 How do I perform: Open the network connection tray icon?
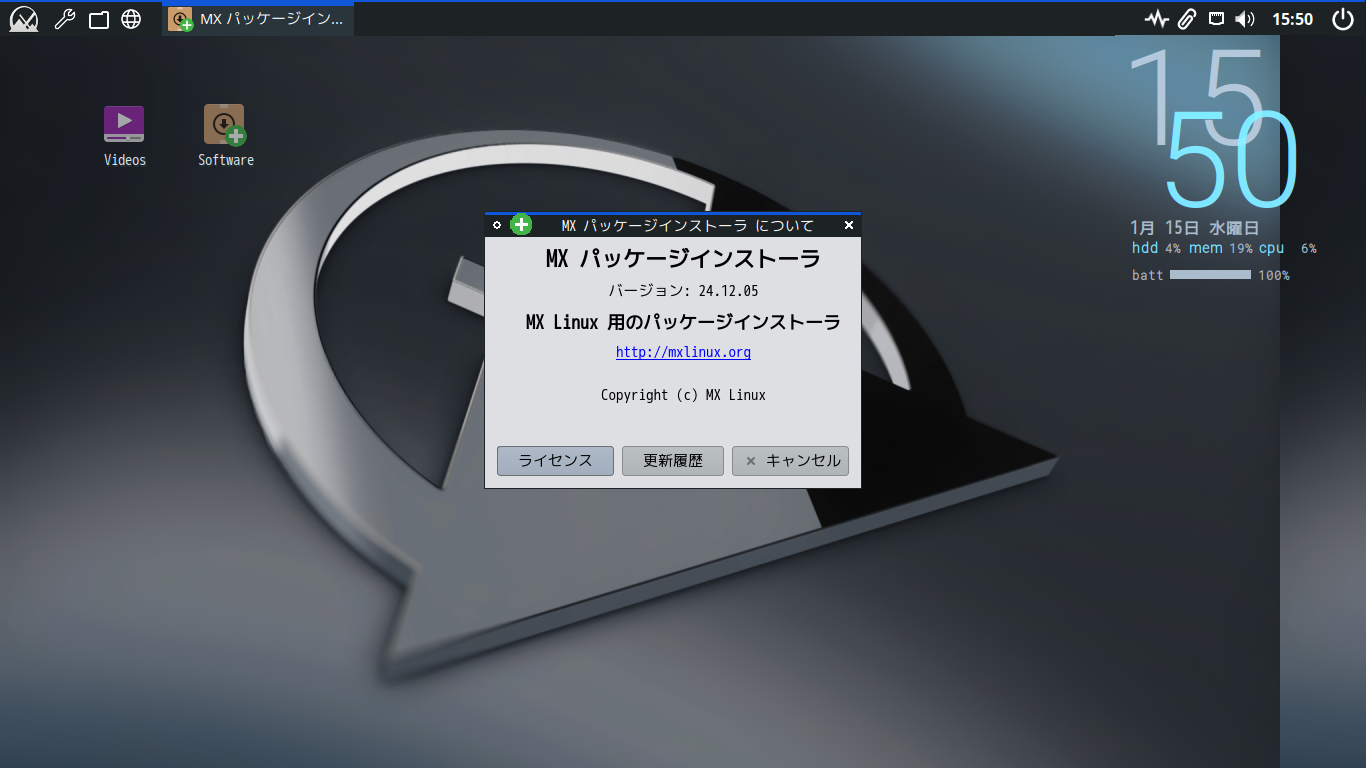[1216, 19]
